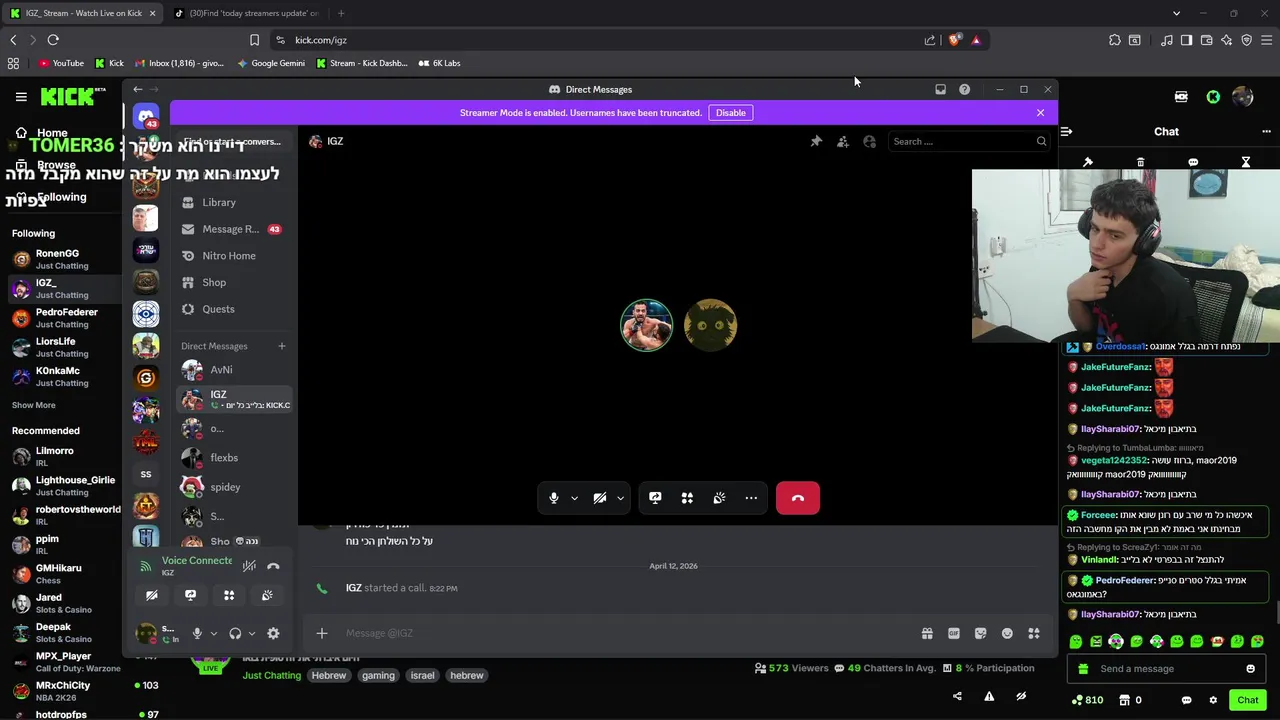Click the Message @IGZ input box
Screen dimensions: 1280x720
click(x=625, y=633)
